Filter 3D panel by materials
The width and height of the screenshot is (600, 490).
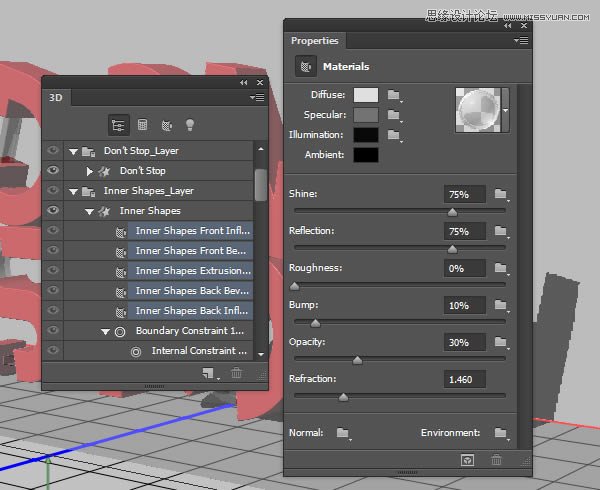[166, 125]
